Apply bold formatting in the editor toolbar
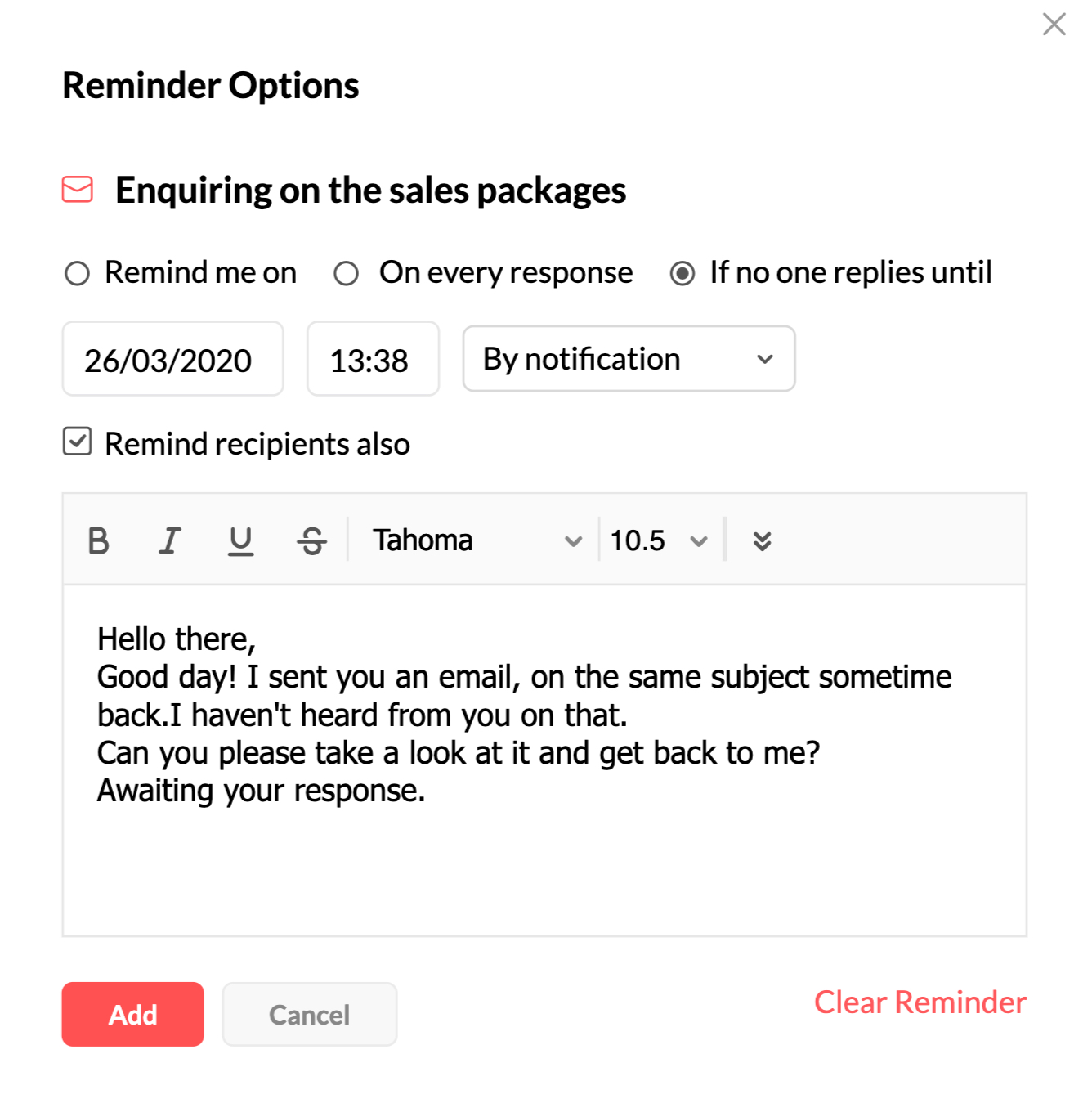The width and height of the screenshot is (1092, 1112). tap(99, 540)
